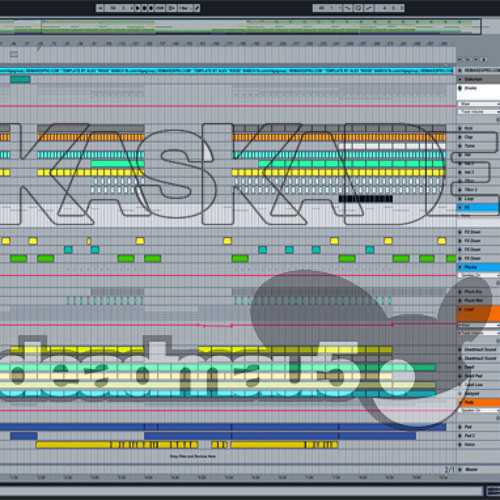This screenshot has width=500, height=500.
Task: Arm the transport Record button
Action: pos(151,8)
